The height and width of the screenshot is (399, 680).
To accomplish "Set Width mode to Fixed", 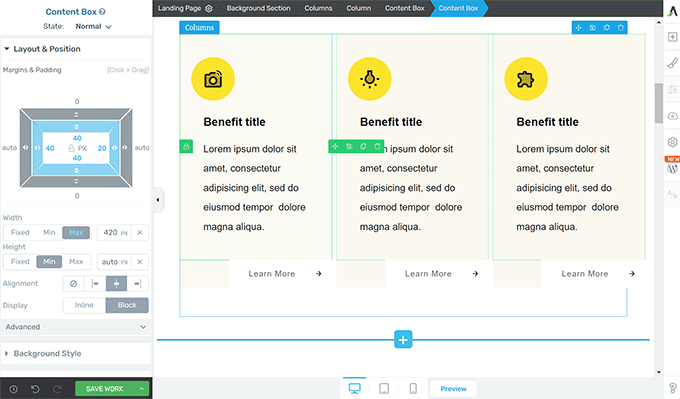I will click(20, 232).
